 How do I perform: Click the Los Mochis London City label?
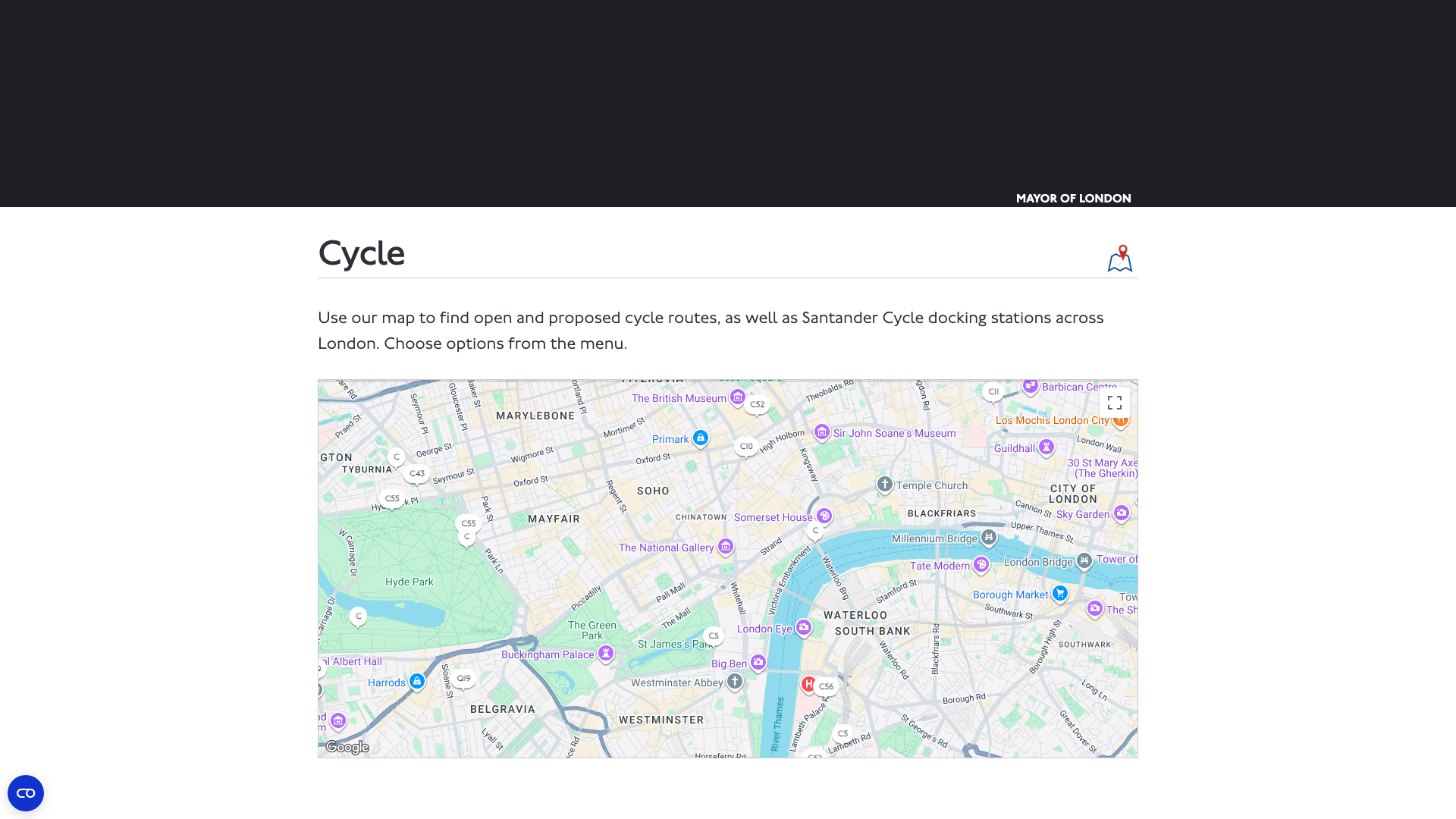pos(1053,420)
